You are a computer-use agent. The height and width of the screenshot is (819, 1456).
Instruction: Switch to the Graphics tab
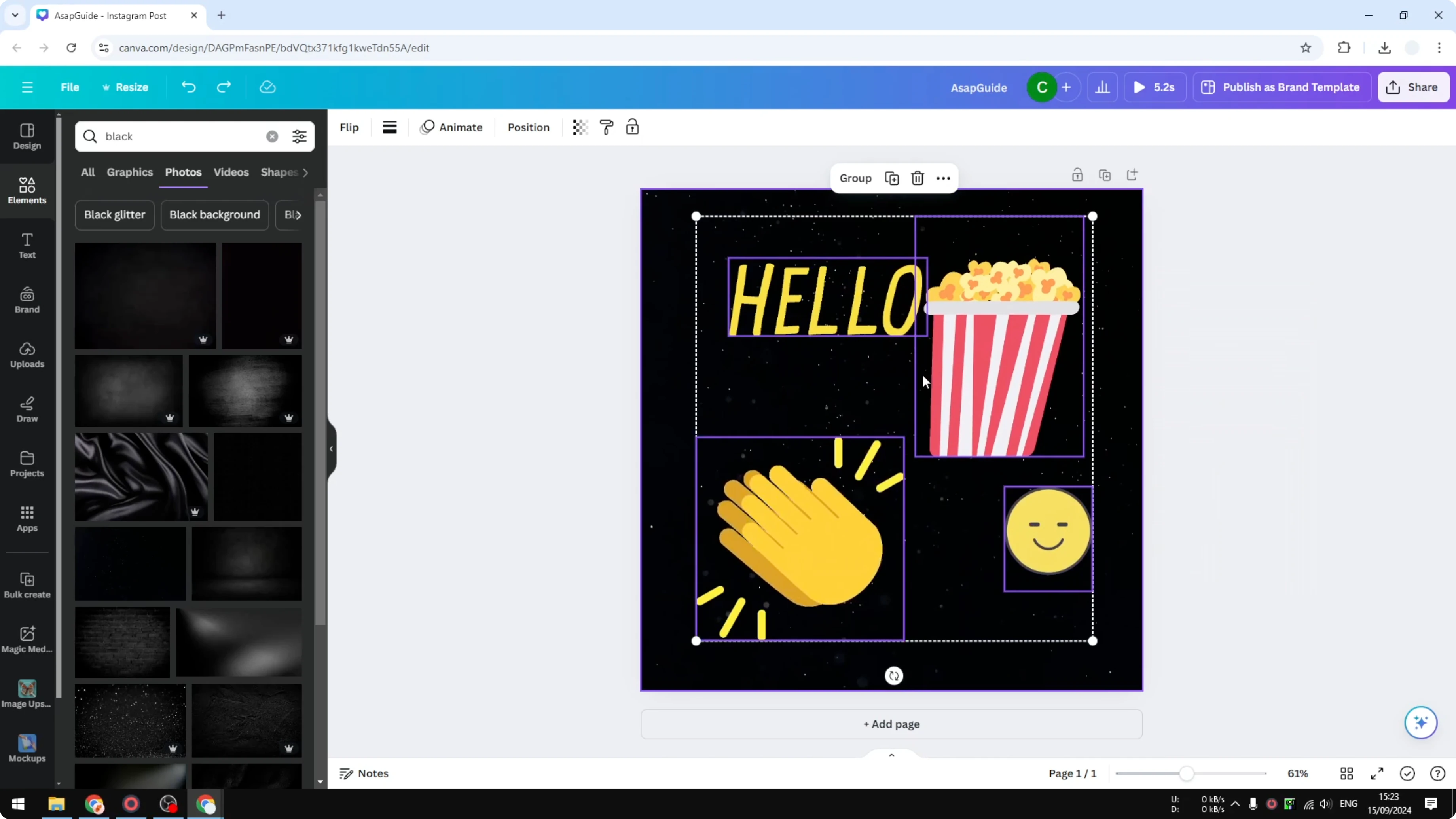(129, 173)
